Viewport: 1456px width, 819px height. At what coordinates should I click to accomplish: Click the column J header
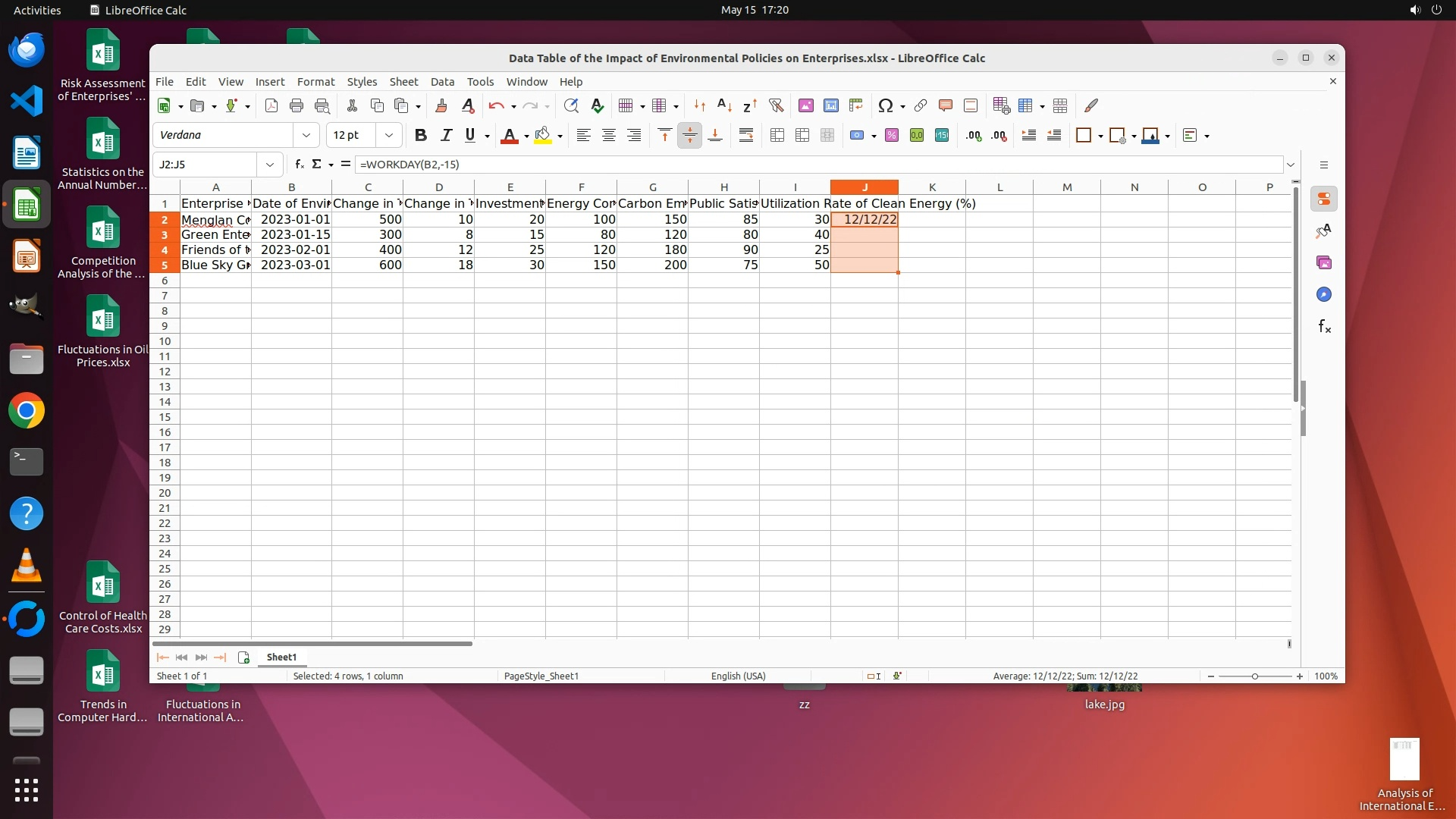click(864, 187)
